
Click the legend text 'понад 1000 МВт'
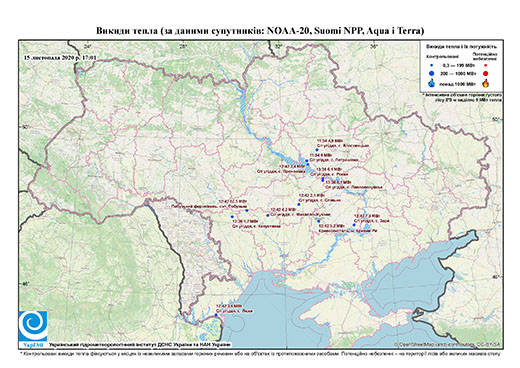click(x=459, y=83)
